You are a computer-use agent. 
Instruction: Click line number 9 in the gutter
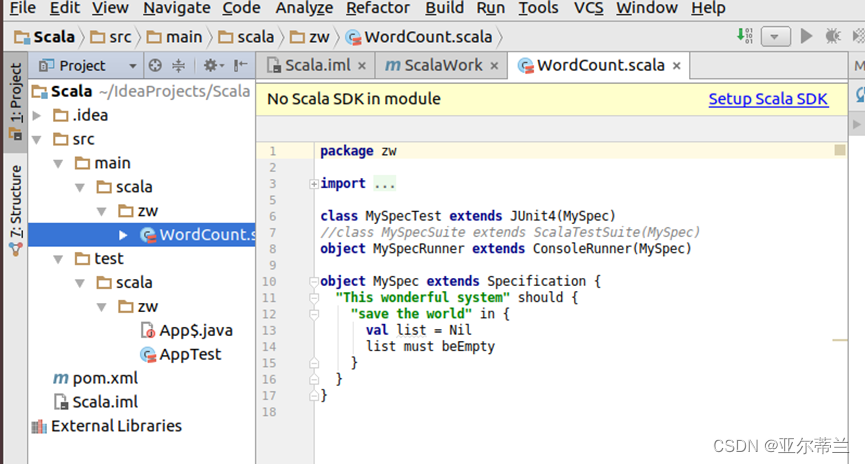pyautogui.click(x=273, y=265)
